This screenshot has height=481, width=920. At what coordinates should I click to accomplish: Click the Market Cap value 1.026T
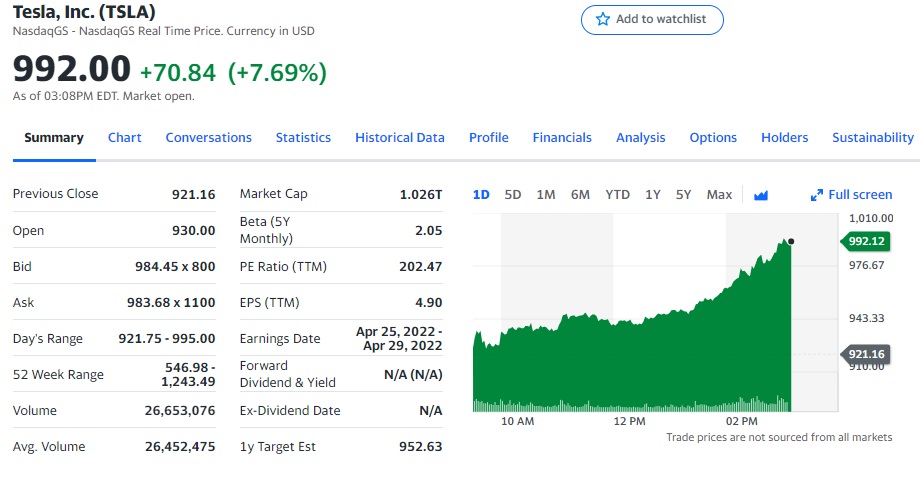click(421, 194)
